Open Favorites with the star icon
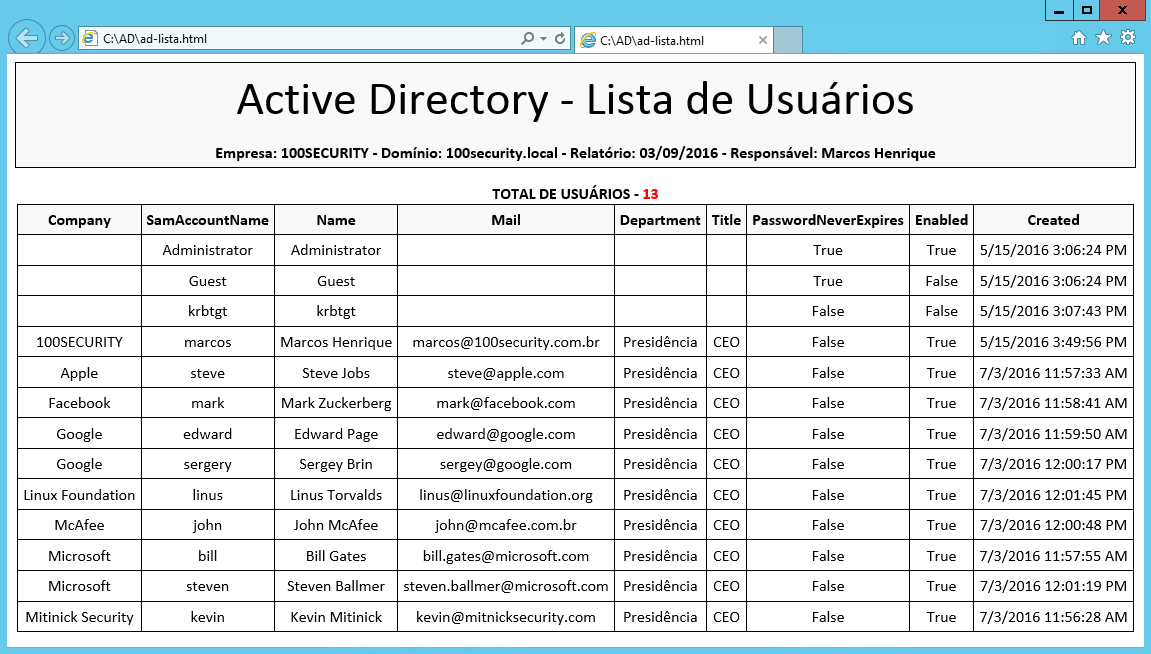The image size is (1151, 654). (x=1104, y=36)
